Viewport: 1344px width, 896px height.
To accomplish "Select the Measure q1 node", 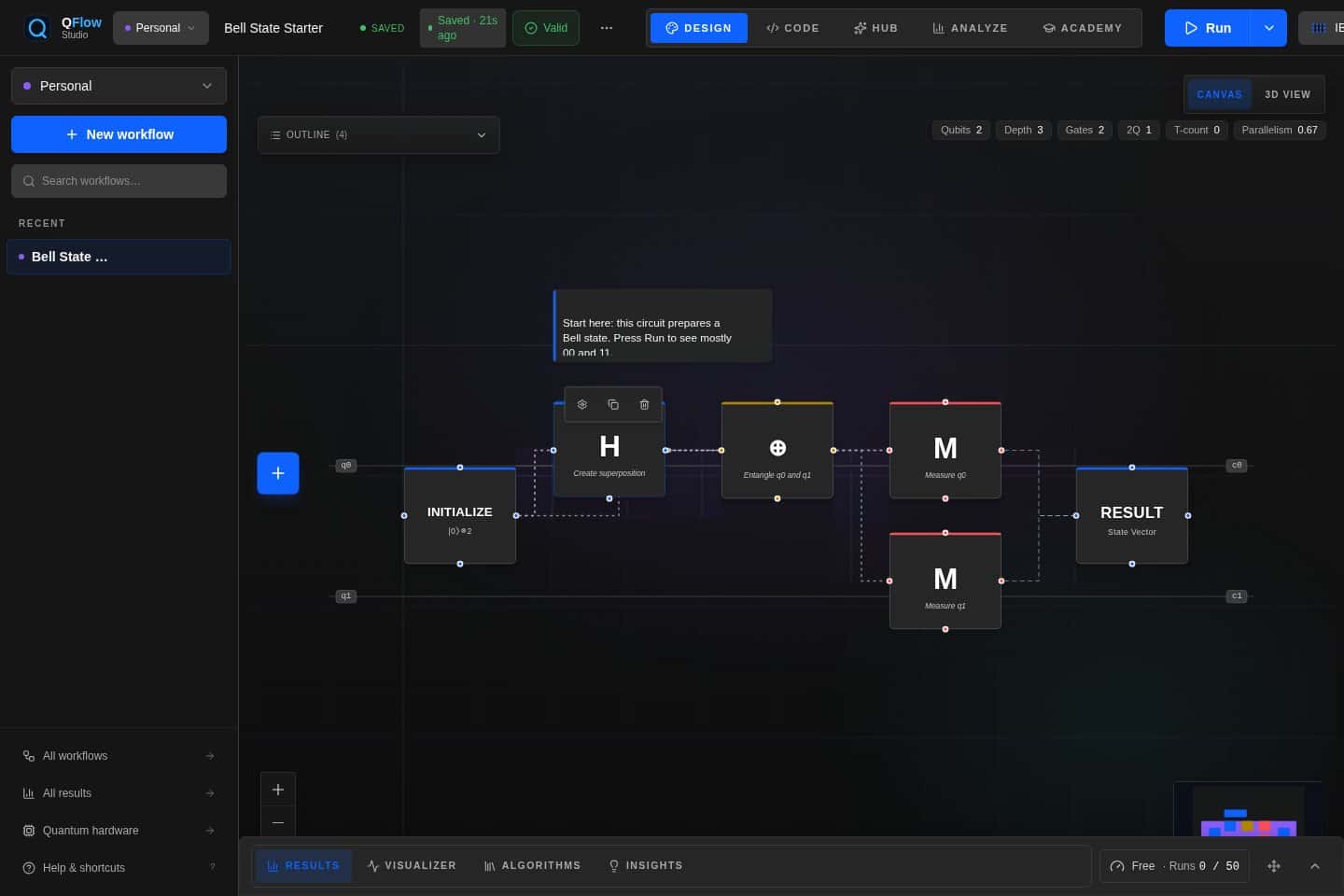I will (945, 581).
